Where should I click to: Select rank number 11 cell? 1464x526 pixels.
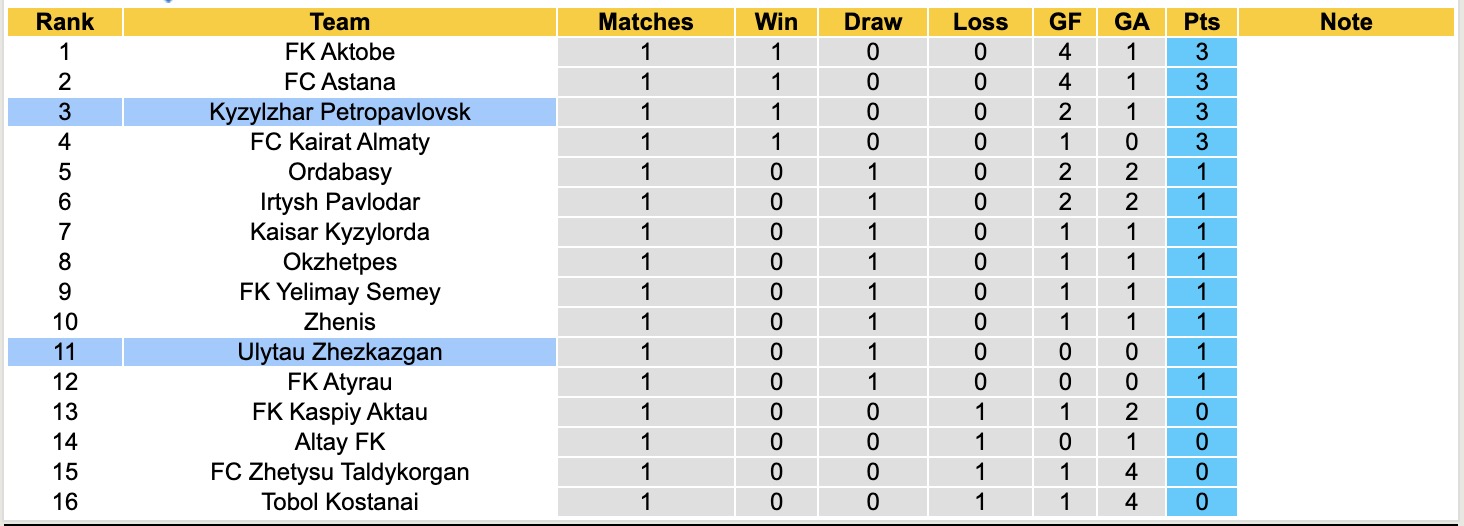[x=64, y=352]
